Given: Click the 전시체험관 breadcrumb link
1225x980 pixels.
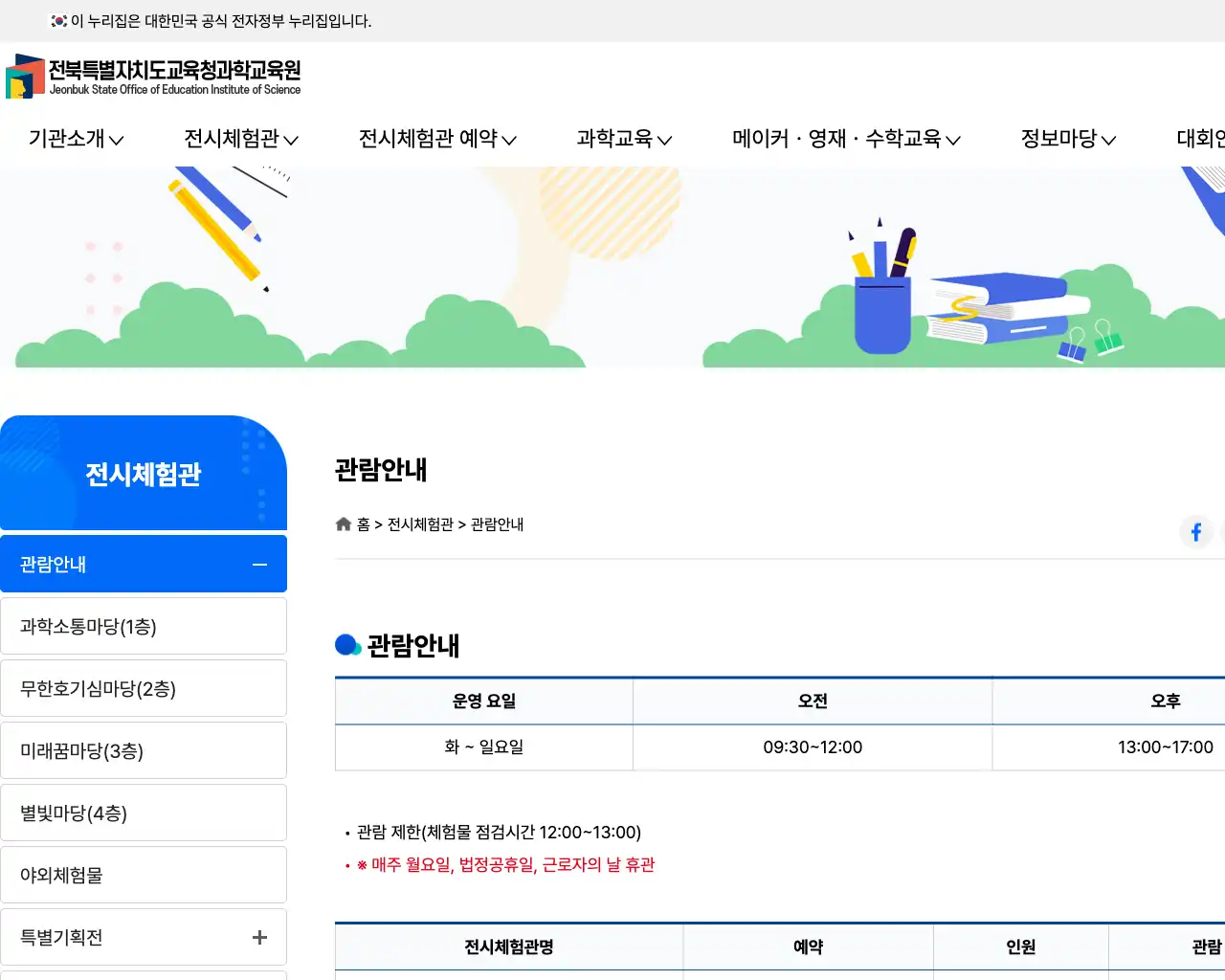Looking at the screenshot, I should pos(418,524).
